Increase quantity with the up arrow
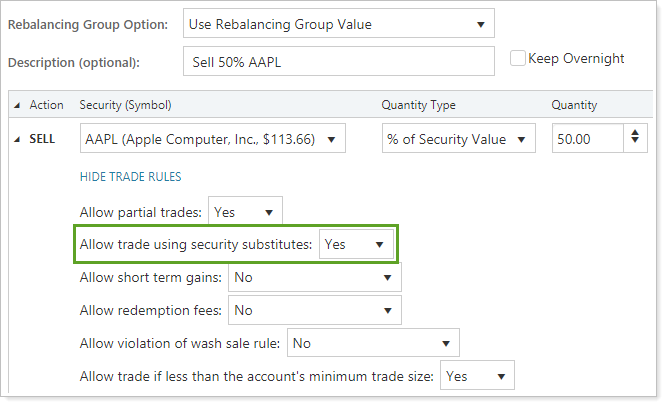The image size is (666, 406). [635, 134]
